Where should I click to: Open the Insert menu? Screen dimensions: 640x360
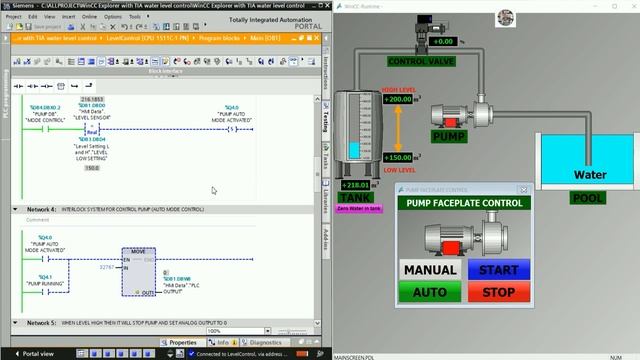pyautogui.click(x=69, y=17)
